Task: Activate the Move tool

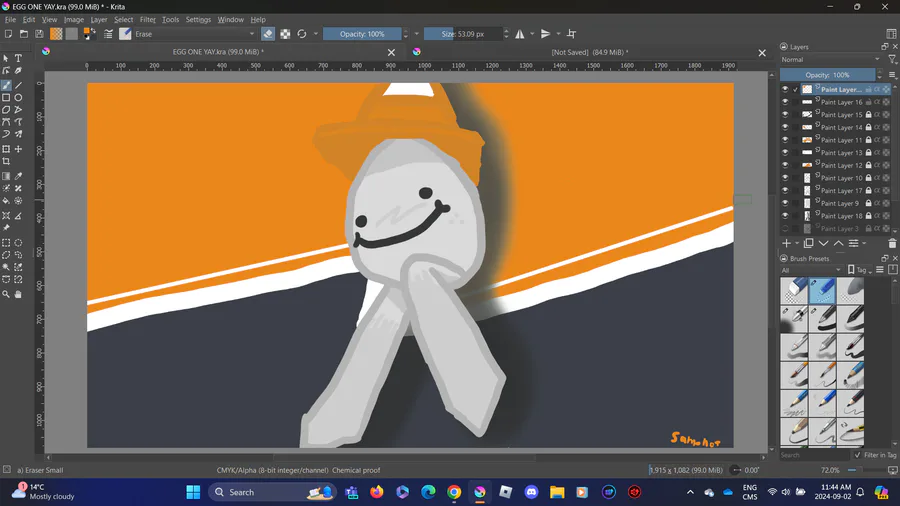Action: 18,149
